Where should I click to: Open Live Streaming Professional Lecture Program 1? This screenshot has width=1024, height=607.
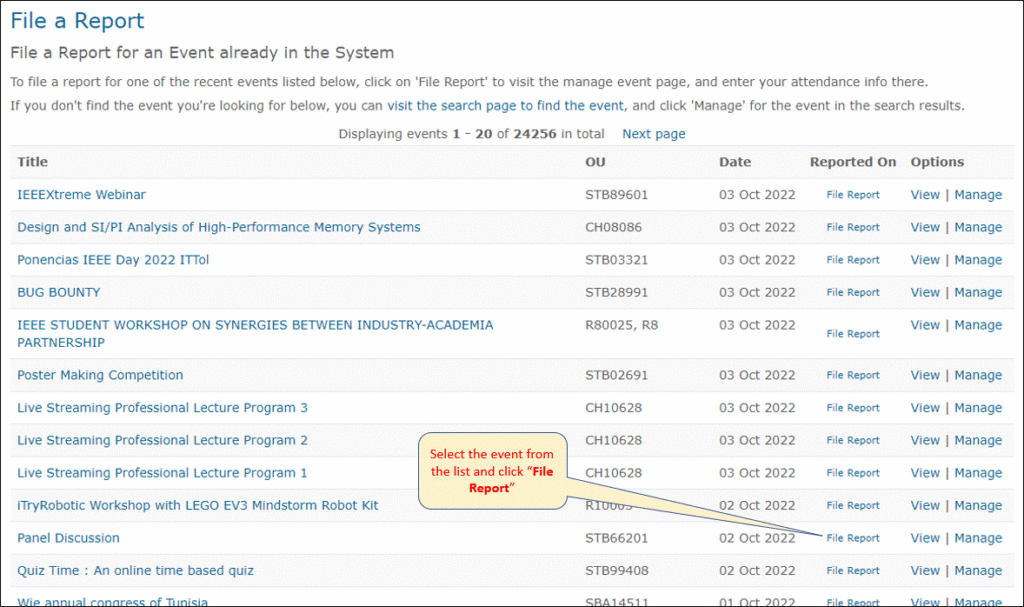pos(162,472)
